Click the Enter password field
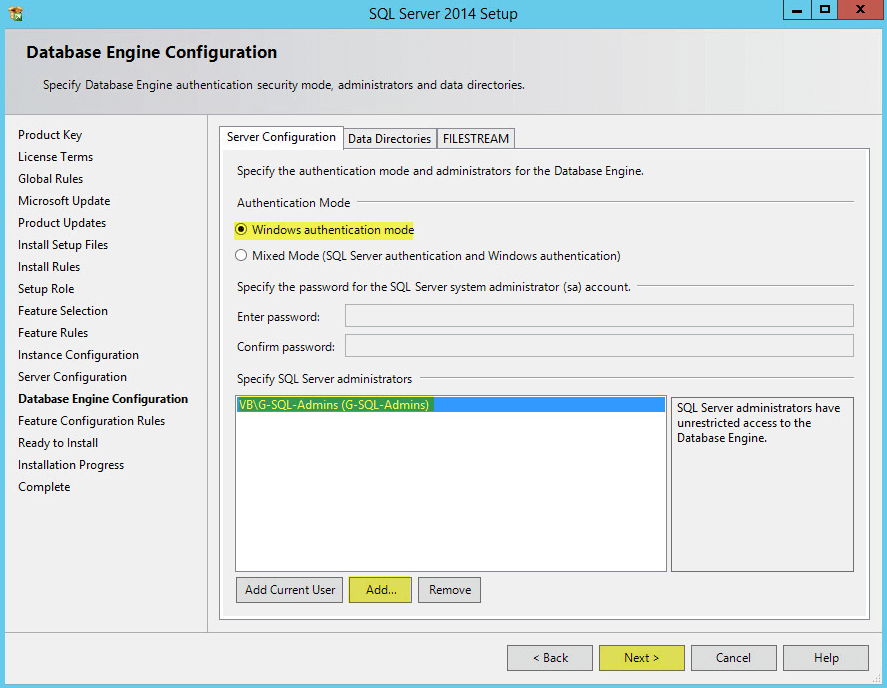Viewport: 887px width, 688px height. pyautogui.click(x=599, y=316)
